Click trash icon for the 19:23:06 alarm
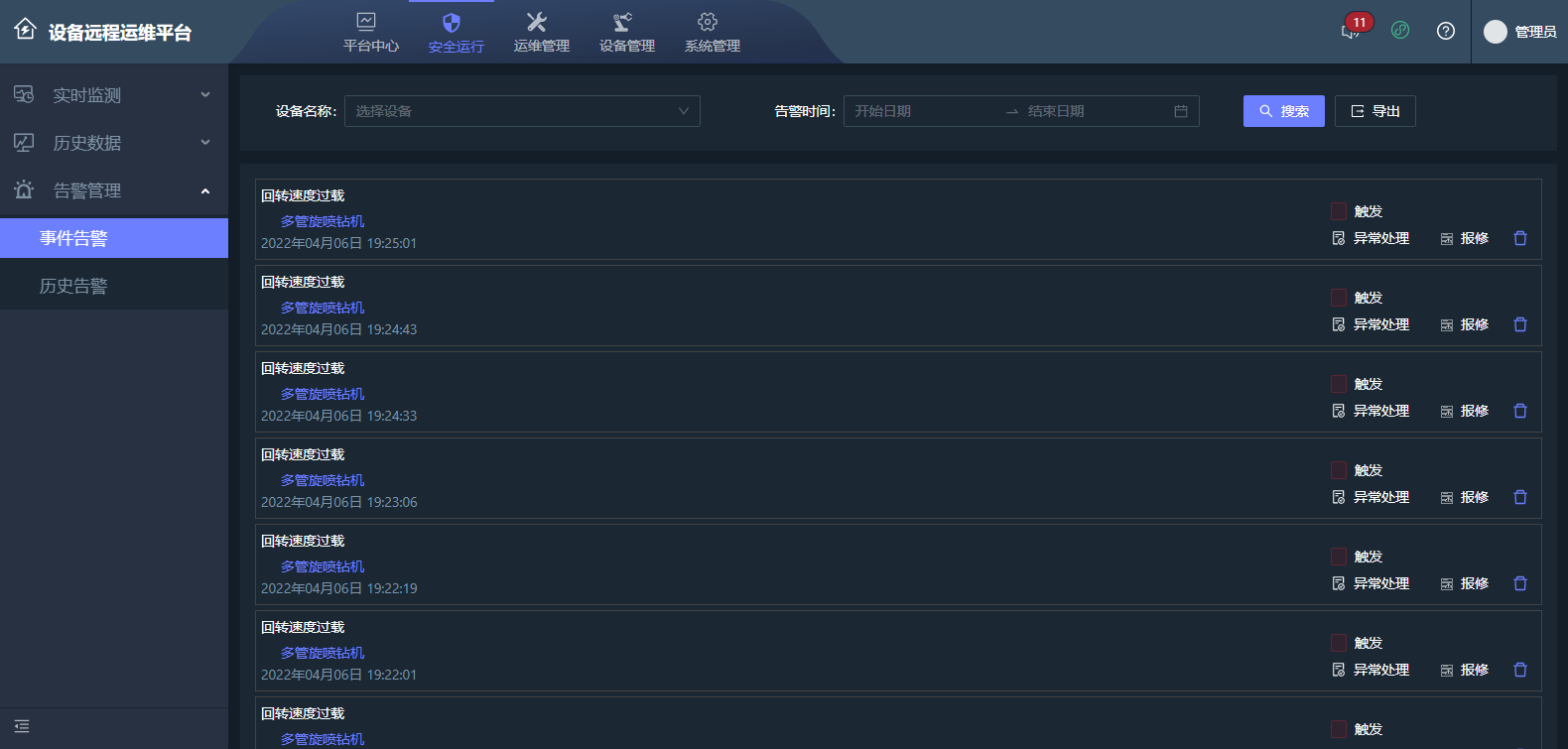The height and width of the screenshot is (749, 1568). click(1520, 497)
